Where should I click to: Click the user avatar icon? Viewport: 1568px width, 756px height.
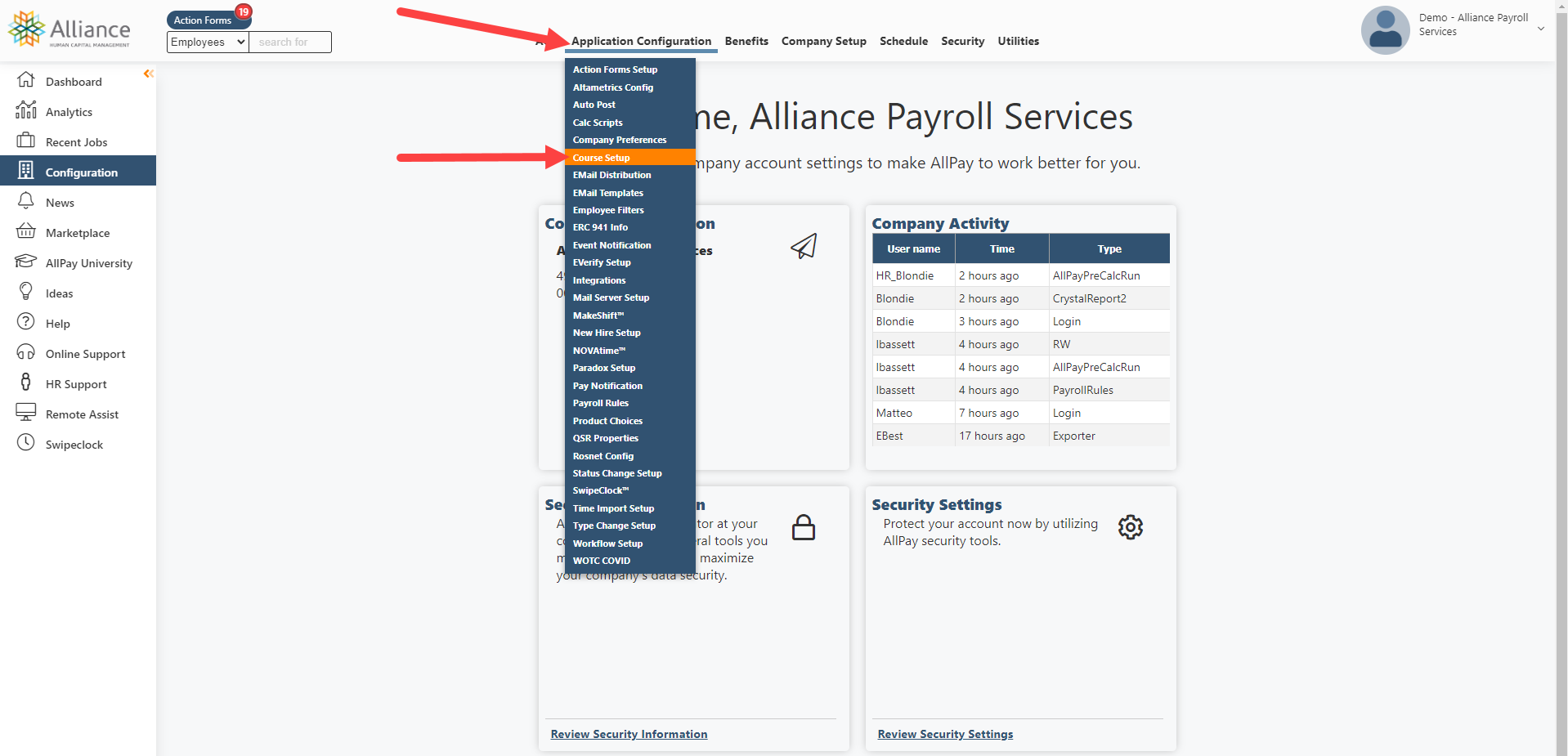pos(1385,30)
